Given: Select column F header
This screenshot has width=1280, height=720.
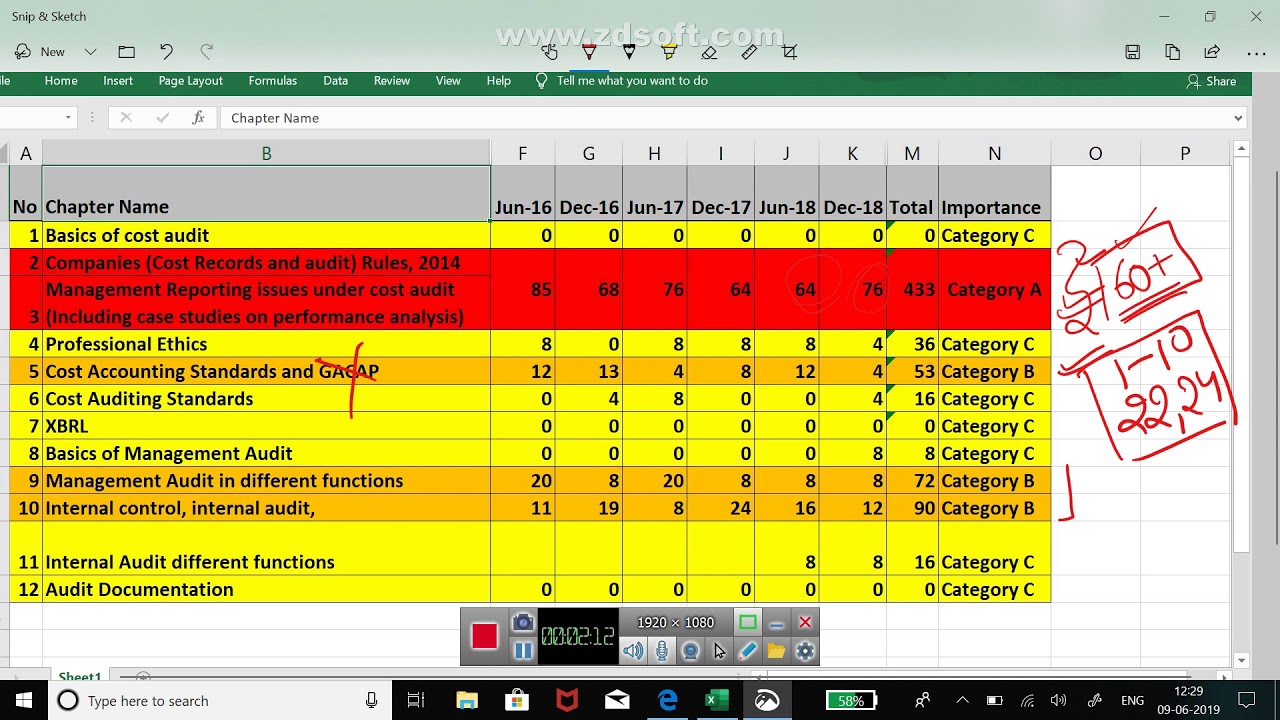Looking at the screenshot, I should point(522,153).
